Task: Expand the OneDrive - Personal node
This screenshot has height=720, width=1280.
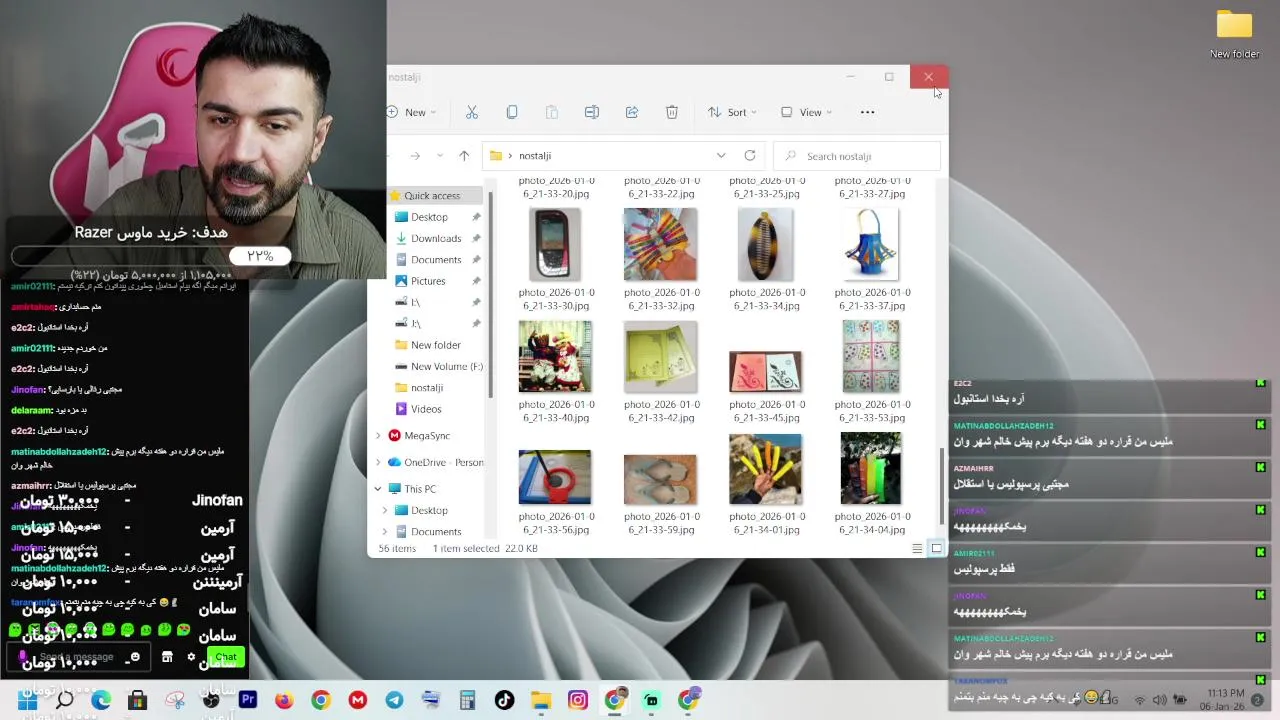Action: [x=378, y=462]
